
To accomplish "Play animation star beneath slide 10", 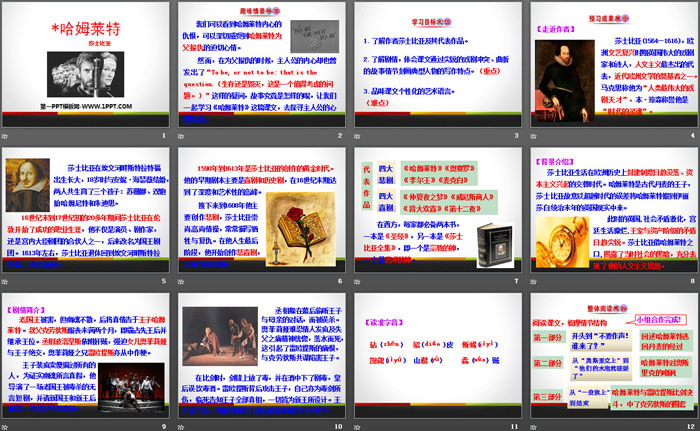I will 181,427.
